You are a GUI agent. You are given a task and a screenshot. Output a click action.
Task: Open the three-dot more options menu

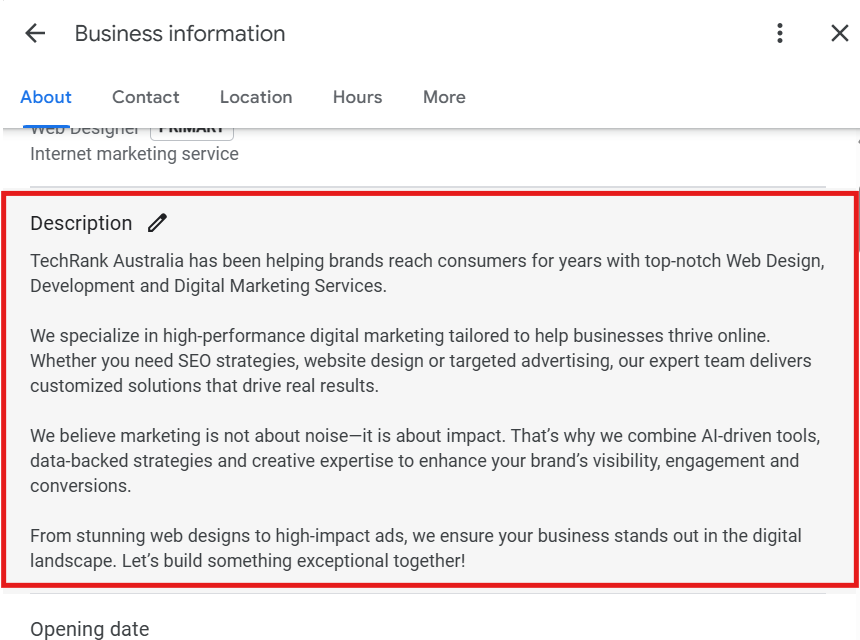tap(780, 33)
